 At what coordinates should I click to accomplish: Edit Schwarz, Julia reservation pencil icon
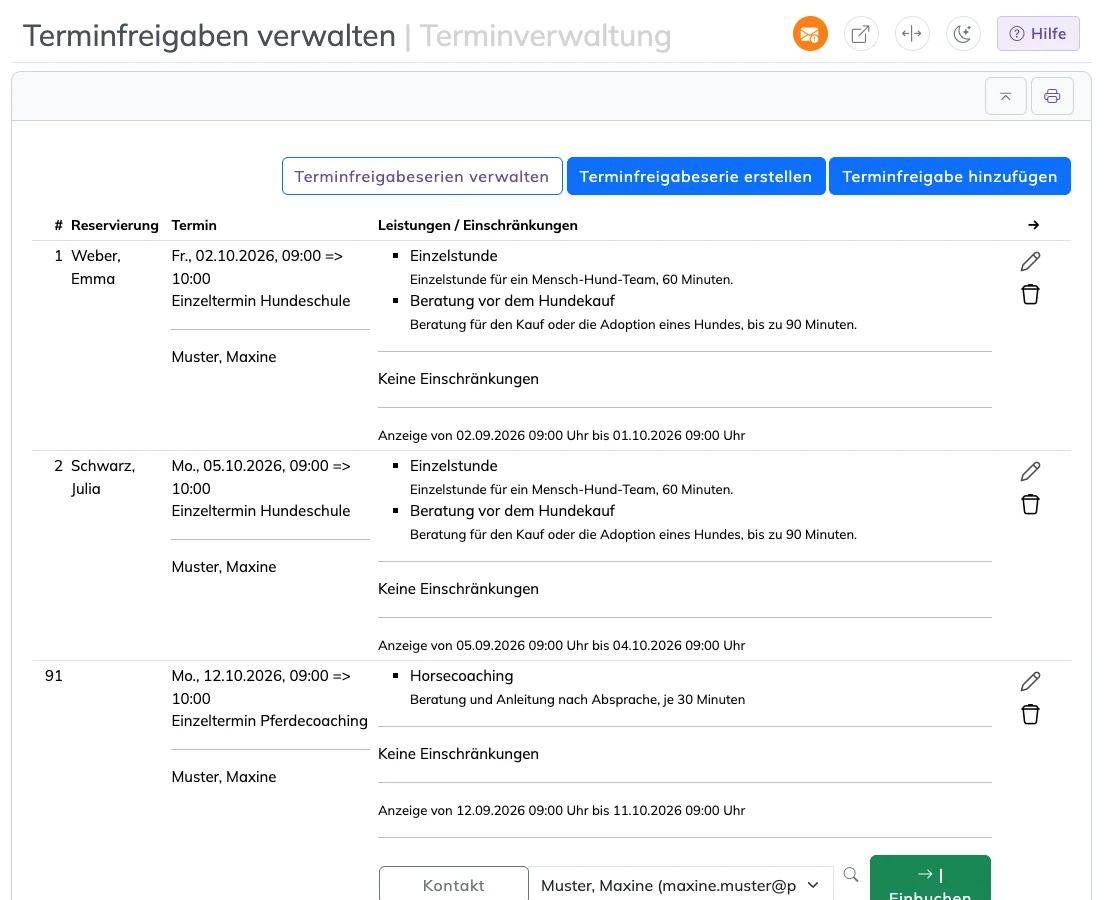click(x=1030, y=471)
